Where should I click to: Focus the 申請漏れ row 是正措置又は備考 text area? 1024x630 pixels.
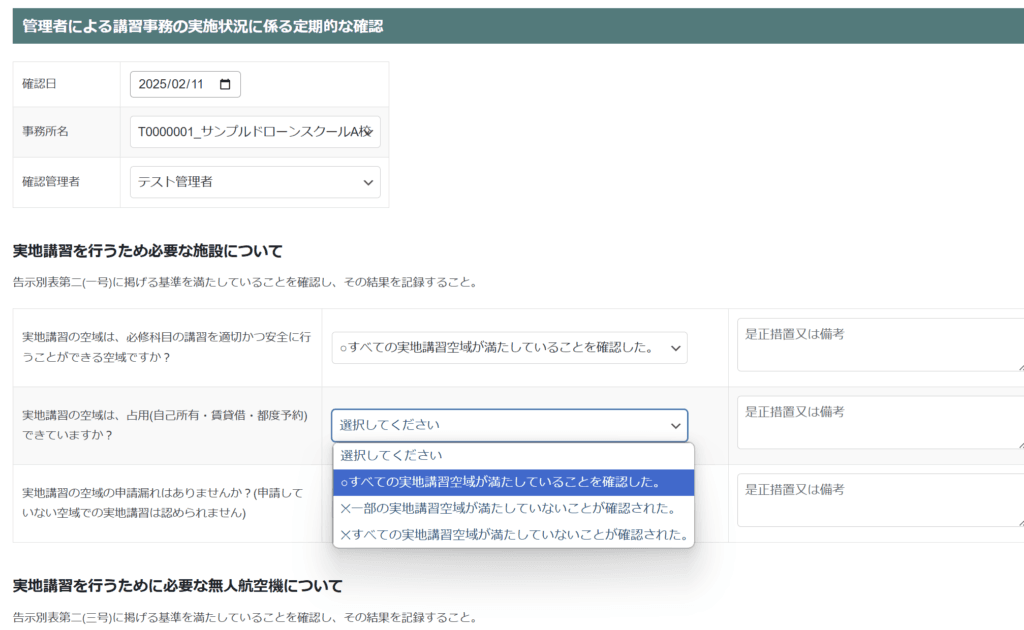878,499
